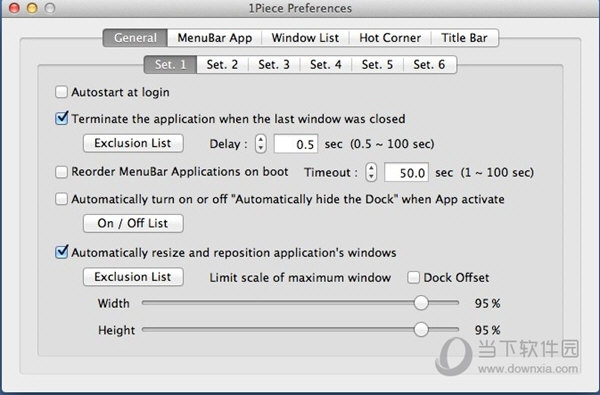Viewport: 600px width, 395px height.
Task: Switch to the MenuBar App tab
Action: point(215,38)
